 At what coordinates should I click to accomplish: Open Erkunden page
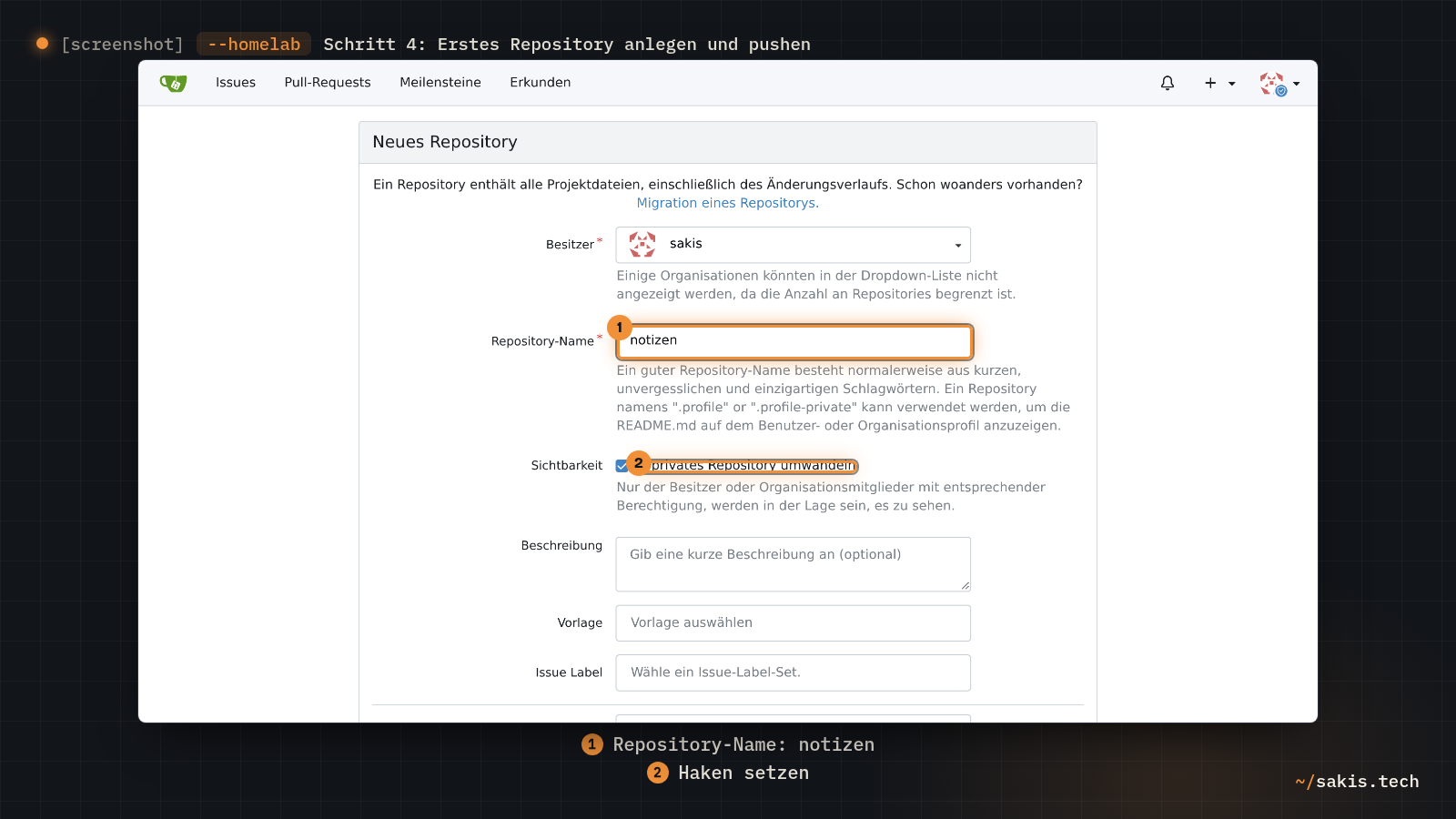coord(541,82)
